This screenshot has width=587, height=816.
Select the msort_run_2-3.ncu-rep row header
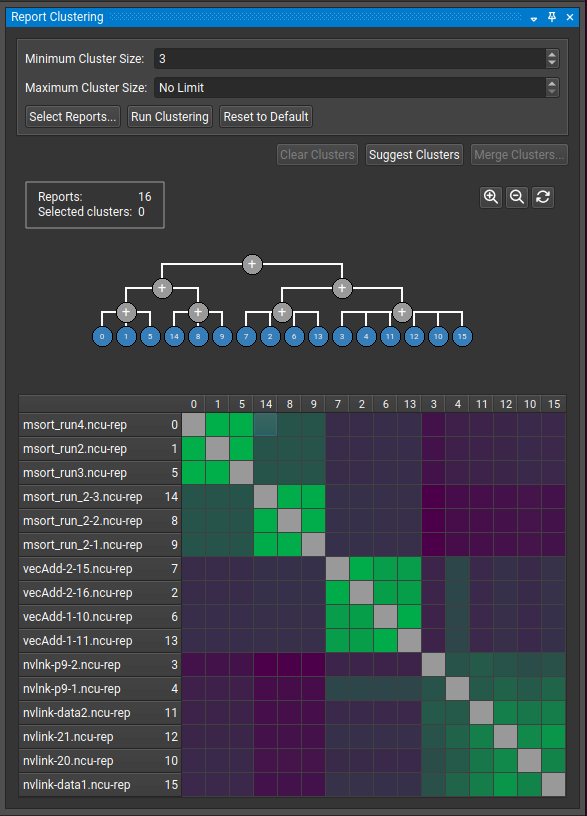[x=100, y=497]
